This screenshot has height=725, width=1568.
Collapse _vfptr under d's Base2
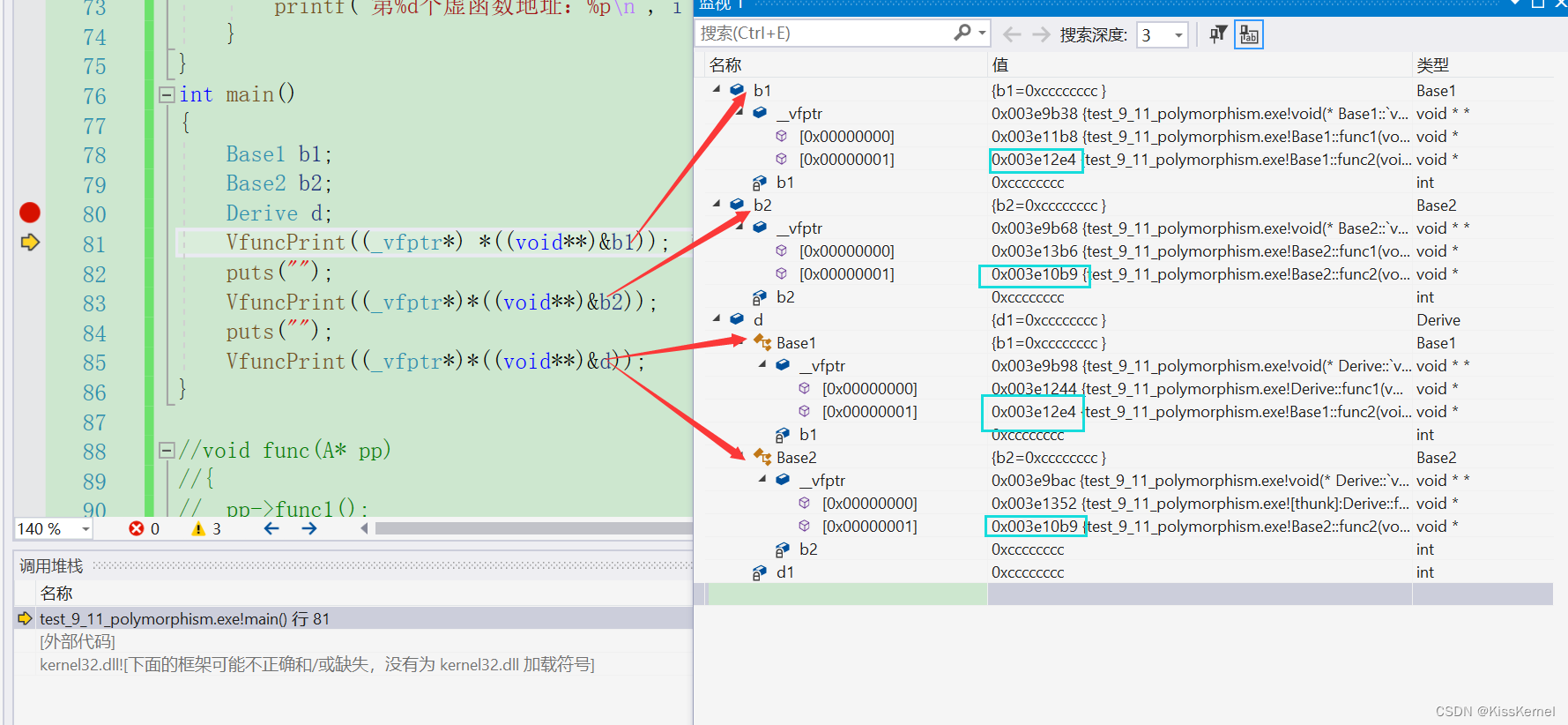coord(762,480)
